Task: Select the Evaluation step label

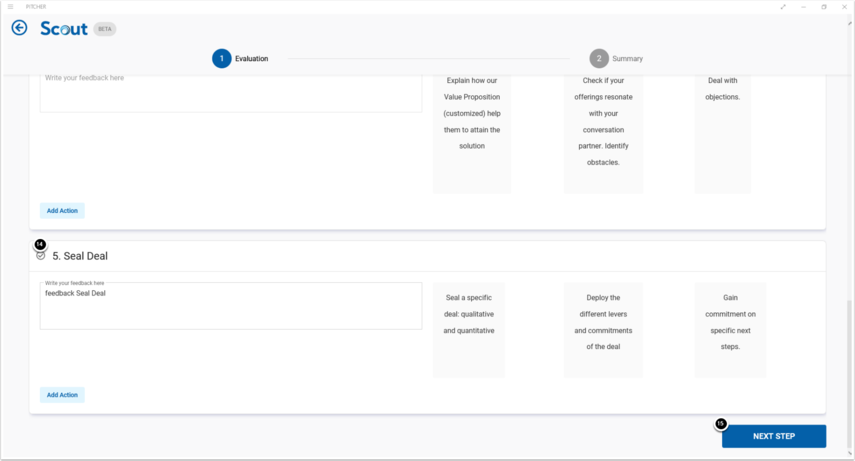Action: (x=251, y=59)
